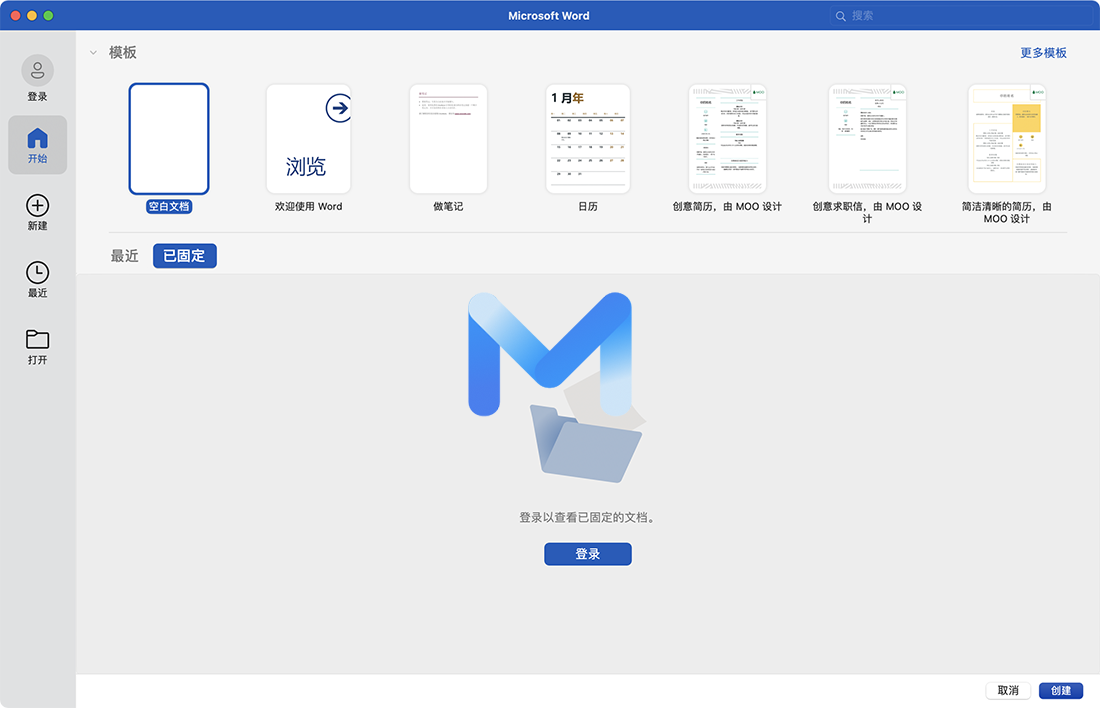This screenshot has width=1100, height=708.
Task: Click the Open folder icon 打开
Action: point(37,340)
